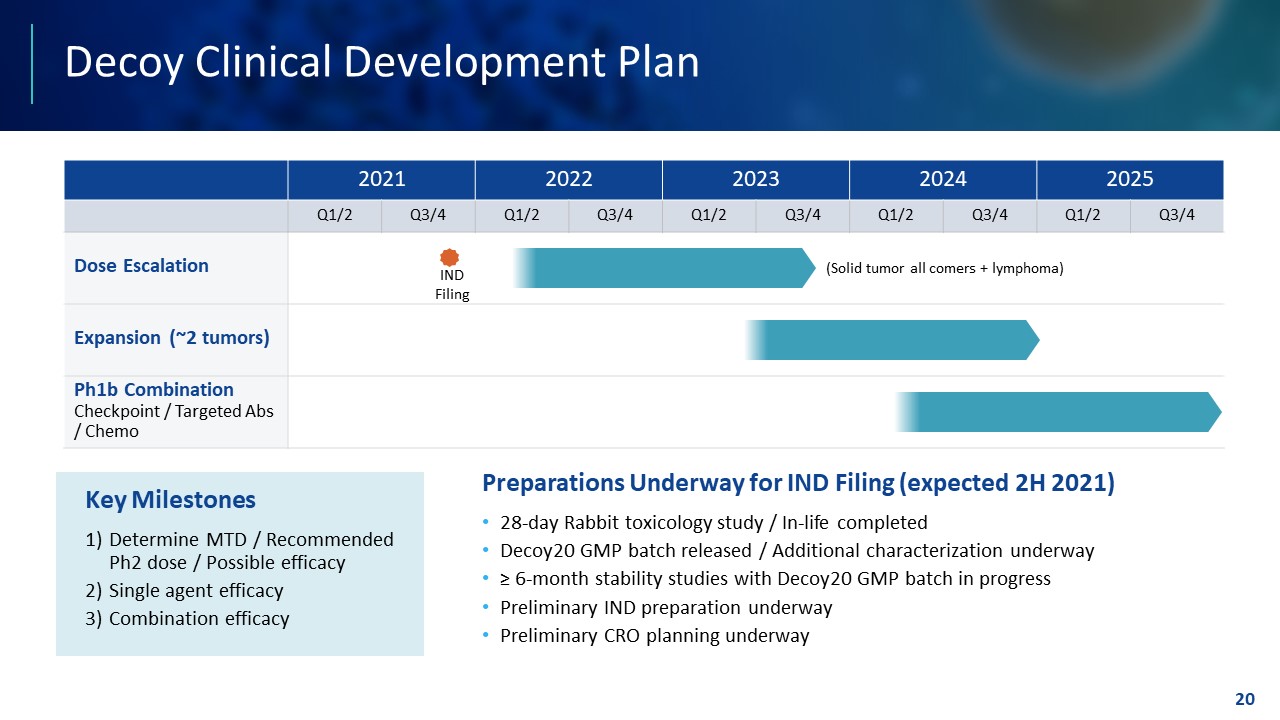This screenshot has width=1280, height=720.
Task: Select the 2024 year header cell
Action: click(x=942, y=179)
